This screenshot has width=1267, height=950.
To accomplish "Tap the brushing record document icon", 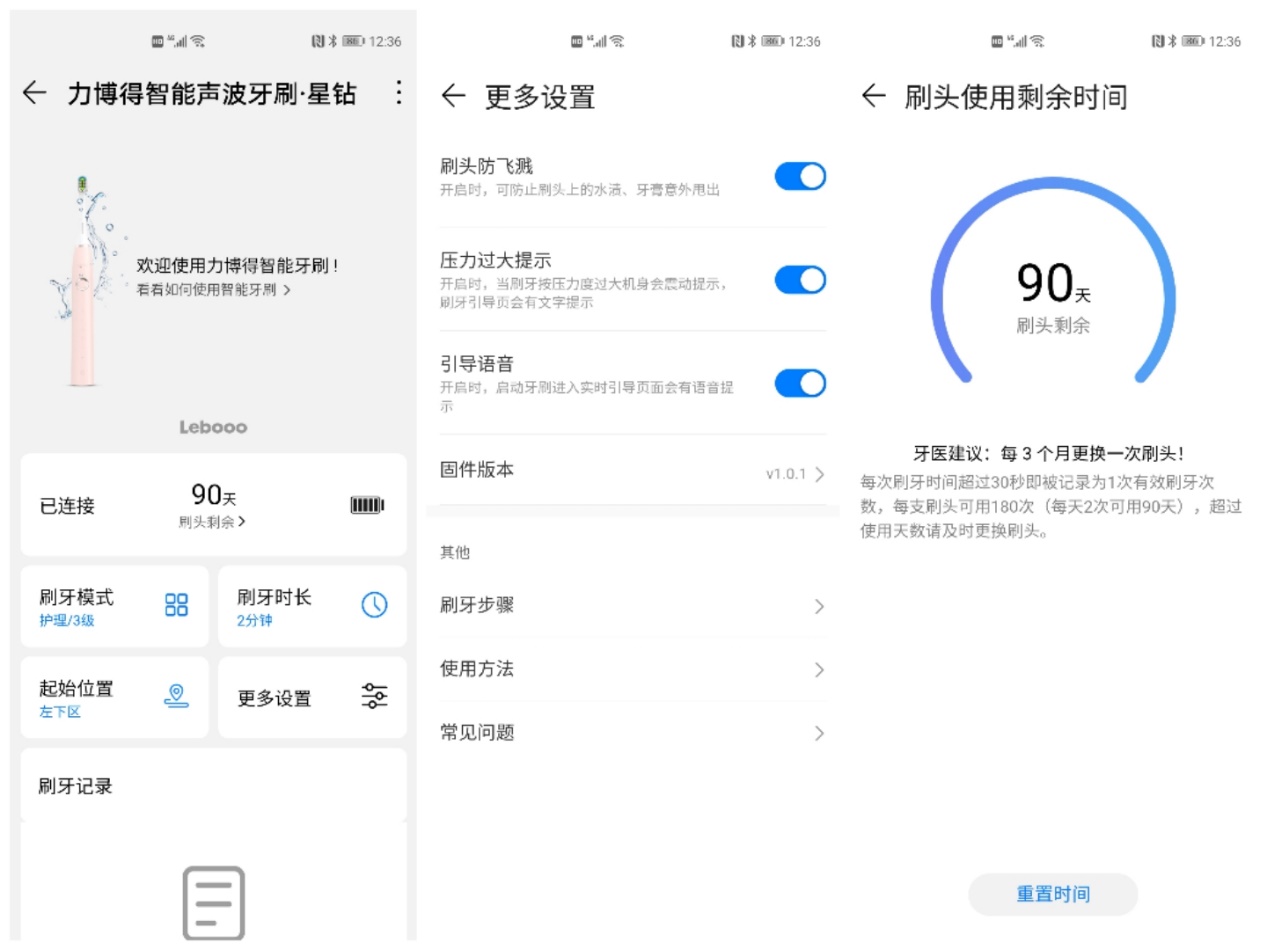I will pyautogui.click(x=212, y=902).
